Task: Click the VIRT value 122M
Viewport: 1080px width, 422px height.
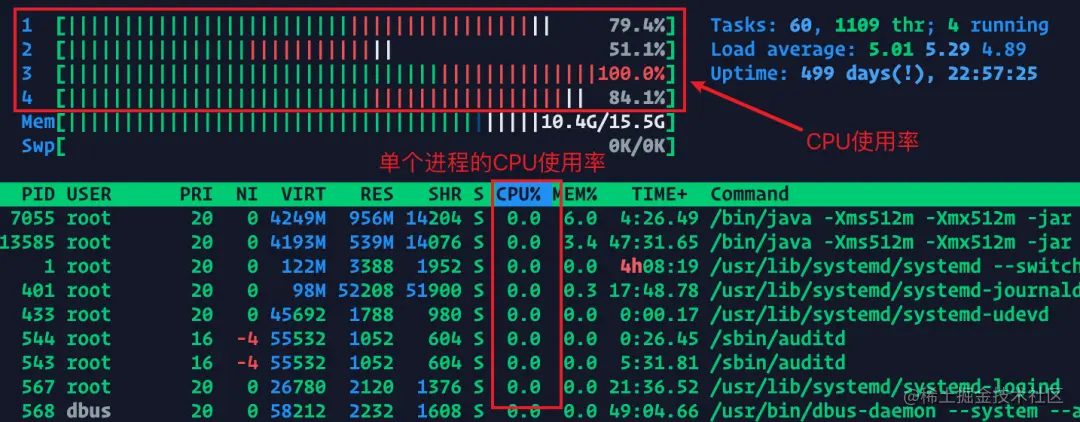Action: (303, 267)
